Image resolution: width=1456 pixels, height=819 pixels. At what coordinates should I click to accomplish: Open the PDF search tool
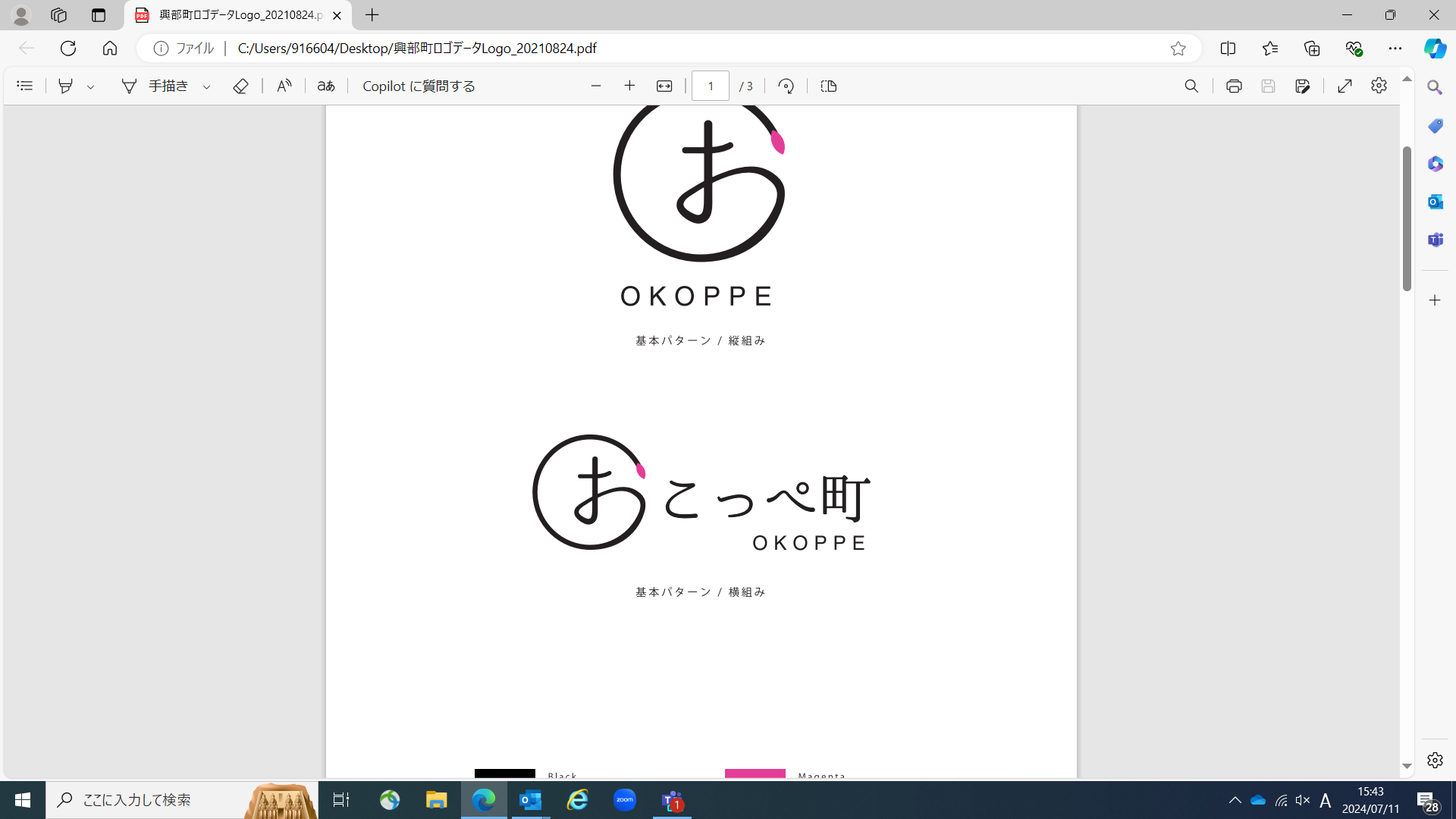(1191, 86)
